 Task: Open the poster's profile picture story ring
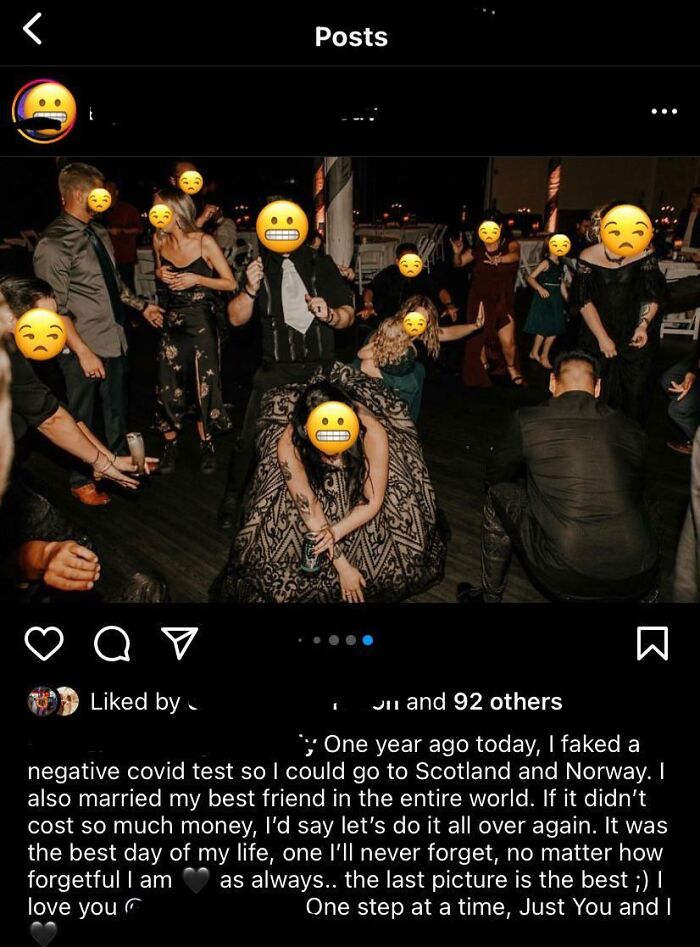point(44,111)
